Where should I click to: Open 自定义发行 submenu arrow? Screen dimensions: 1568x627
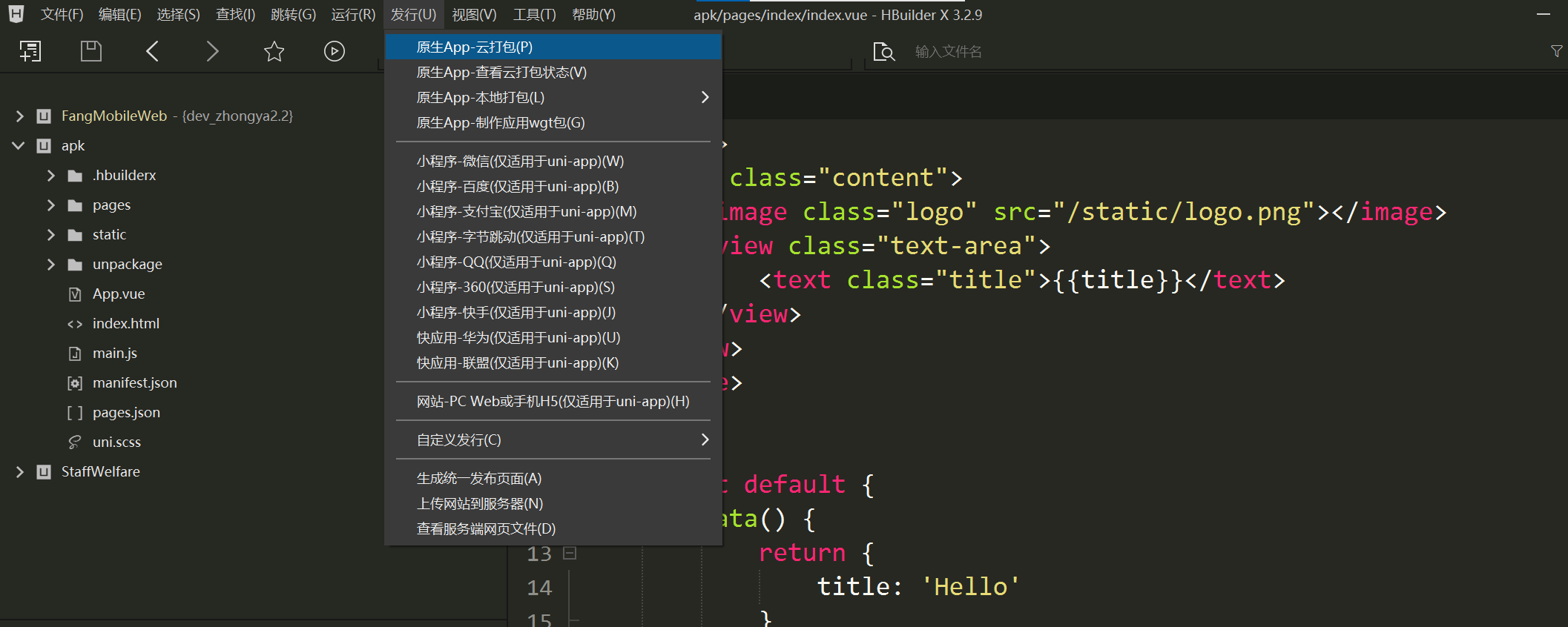point(705,439)
